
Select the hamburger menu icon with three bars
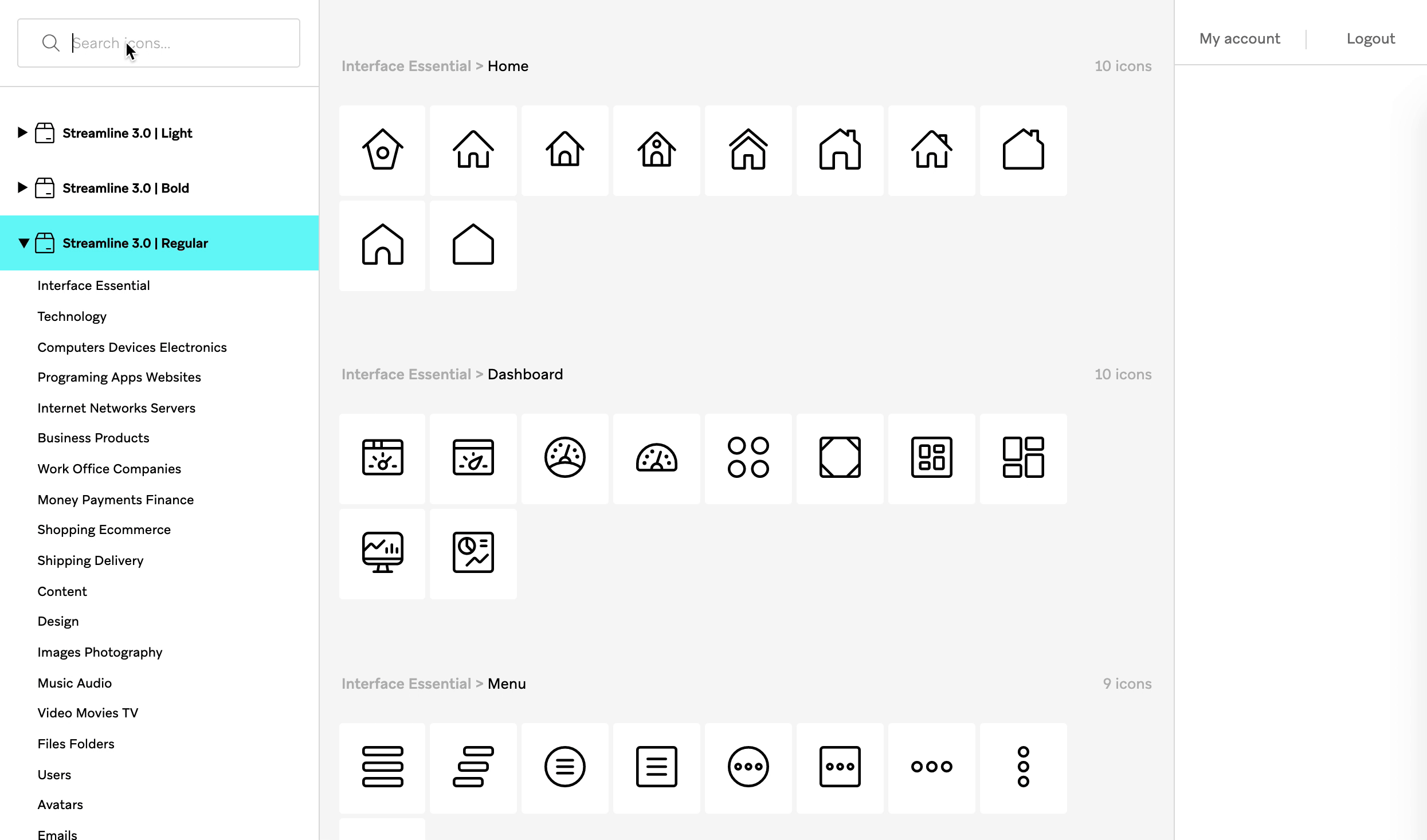click(382, 767)
